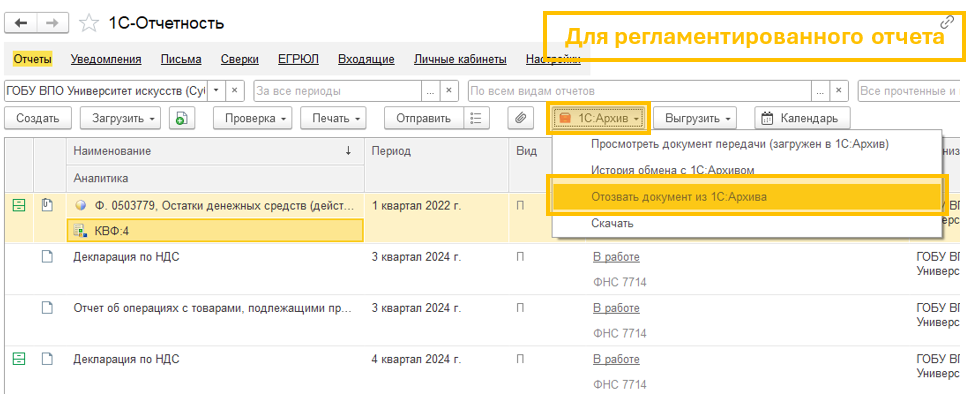Click the Наименование column header label
Screen dimensions: 971x417
pyautogui.click(x=112, y=151)
